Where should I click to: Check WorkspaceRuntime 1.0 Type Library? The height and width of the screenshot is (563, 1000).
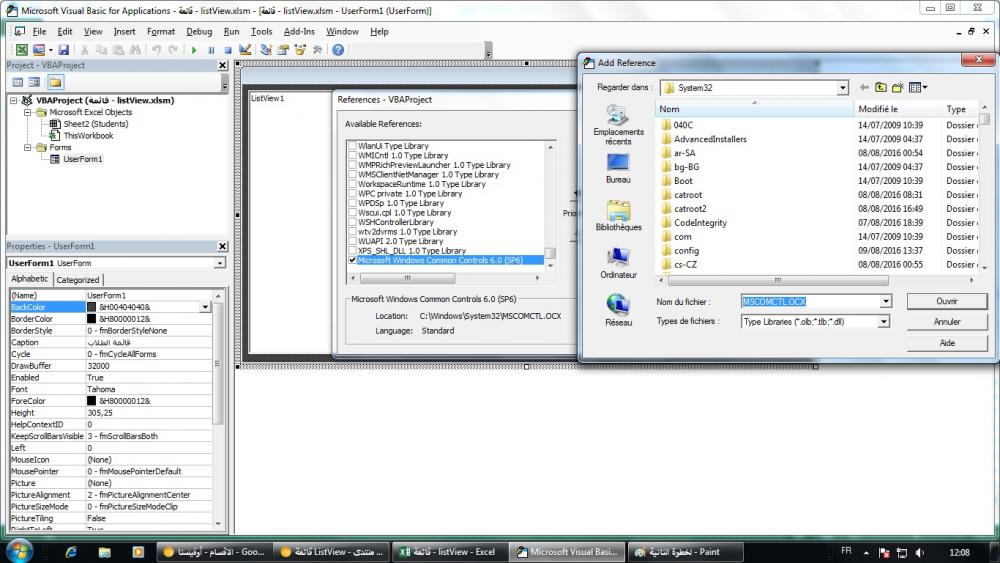click(x=353, y=184)
